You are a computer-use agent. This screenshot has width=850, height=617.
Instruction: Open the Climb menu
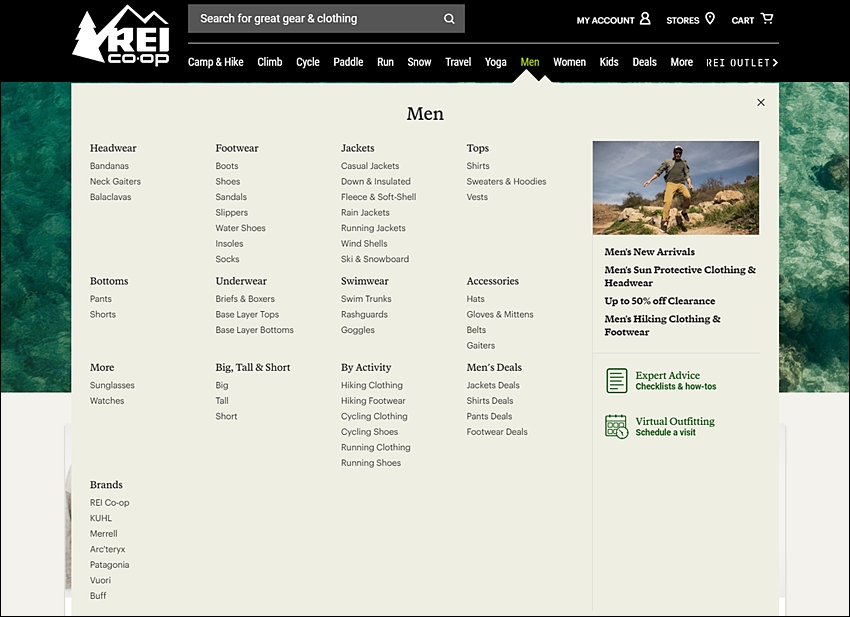click(x=269, y=62)
